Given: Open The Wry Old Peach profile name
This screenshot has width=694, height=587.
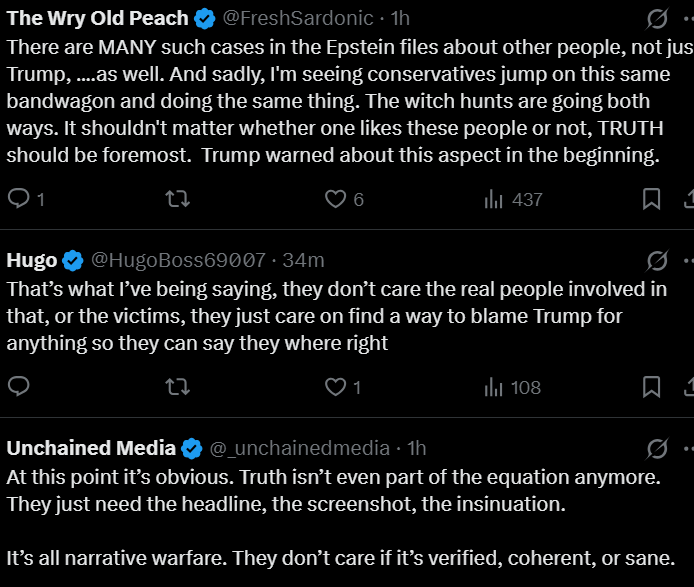Looking at the screenshot, I should click(97, 19).
